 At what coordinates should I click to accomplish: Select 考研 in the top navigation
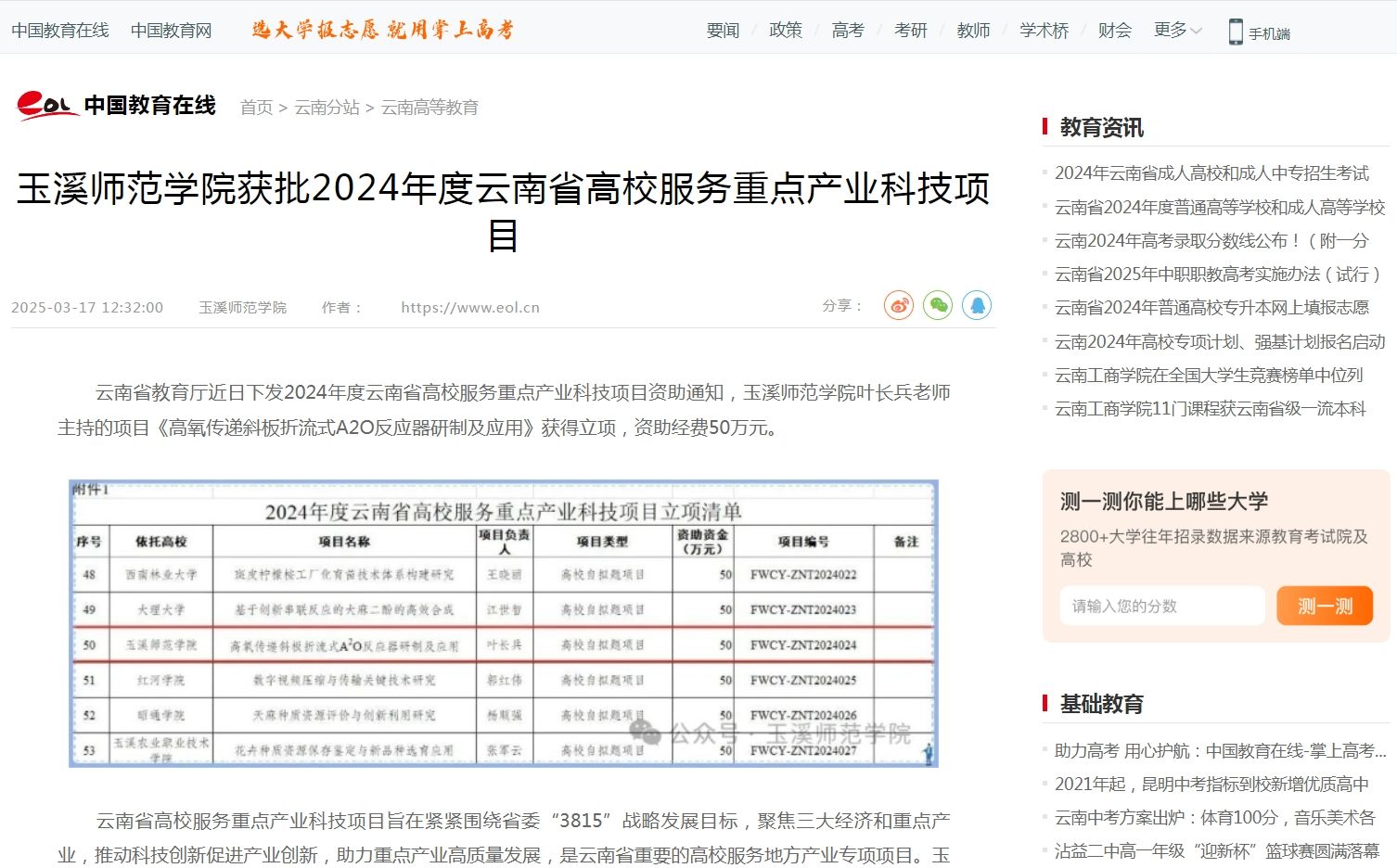[x=910, y=31]
